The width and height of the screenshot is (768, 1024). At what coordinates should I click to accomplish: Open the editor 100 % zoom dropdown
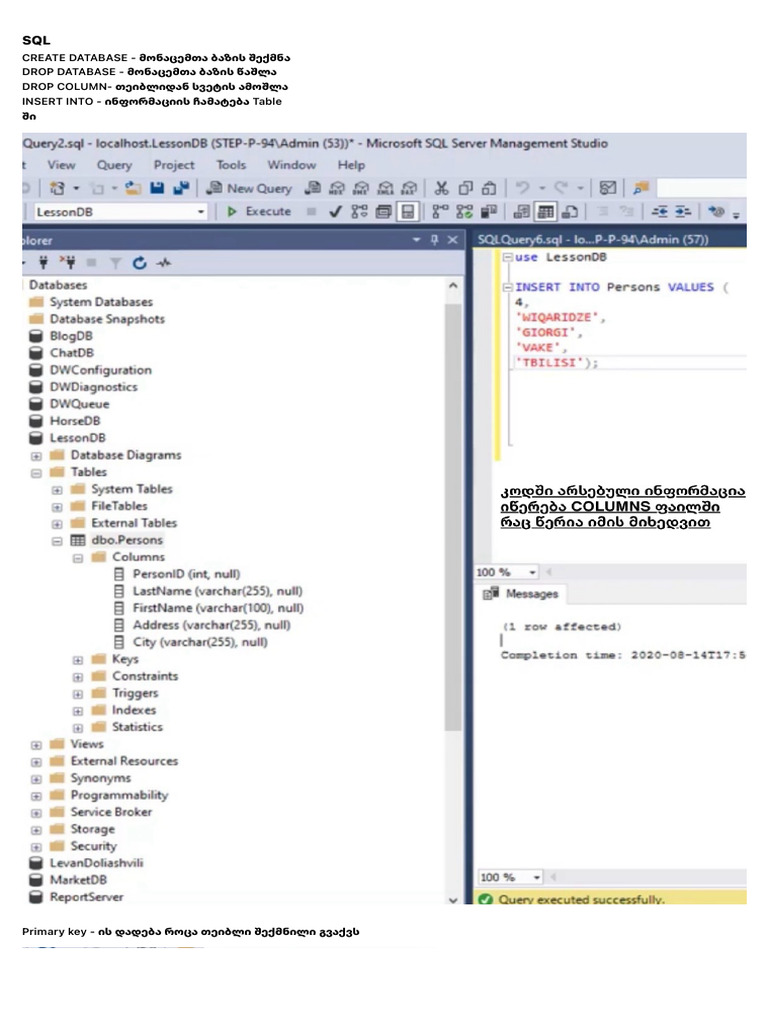coord(532,573)
